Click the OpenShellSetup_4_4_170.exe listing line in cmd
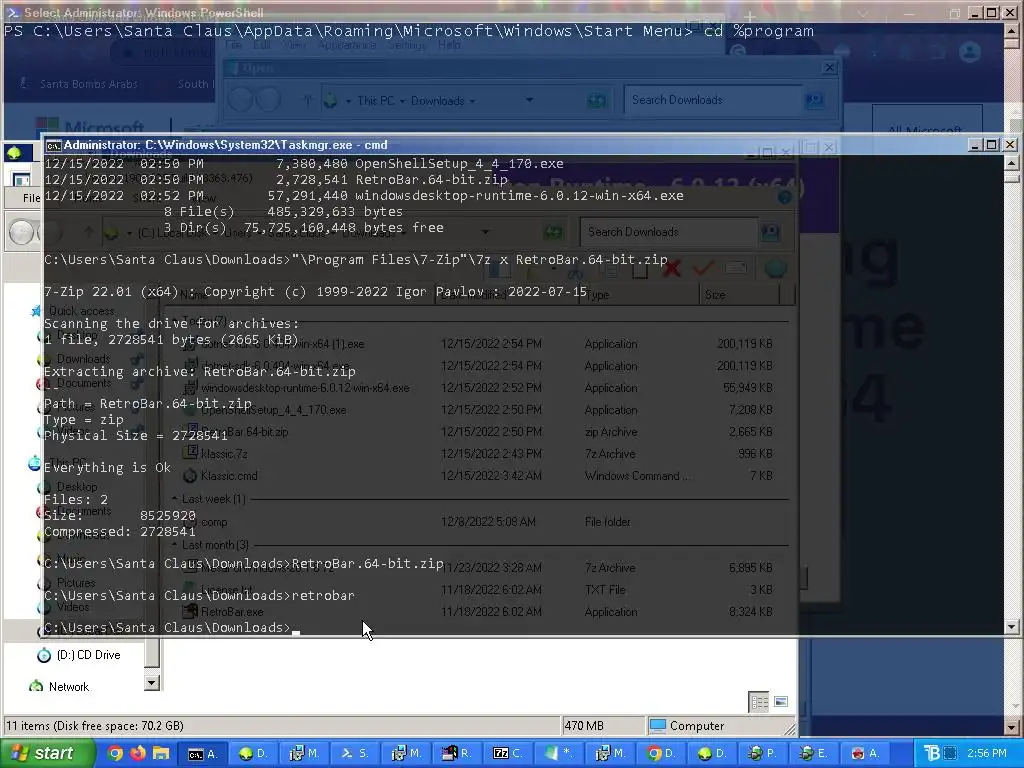Viewport: 1024px width, 768px height. [x=304, y=163]
